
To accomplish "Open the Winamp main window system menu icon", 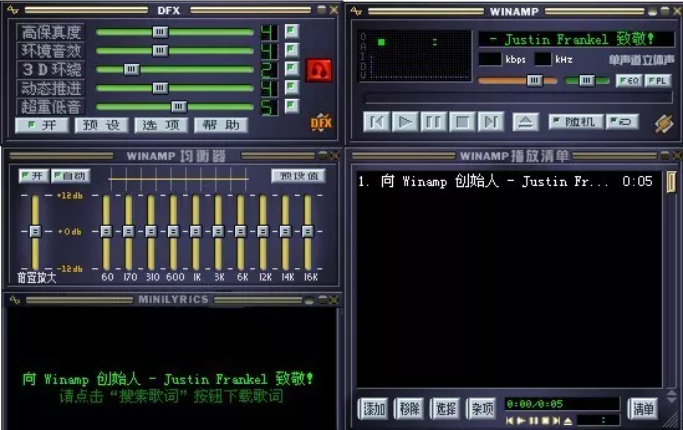I will (x=356, y=11).
